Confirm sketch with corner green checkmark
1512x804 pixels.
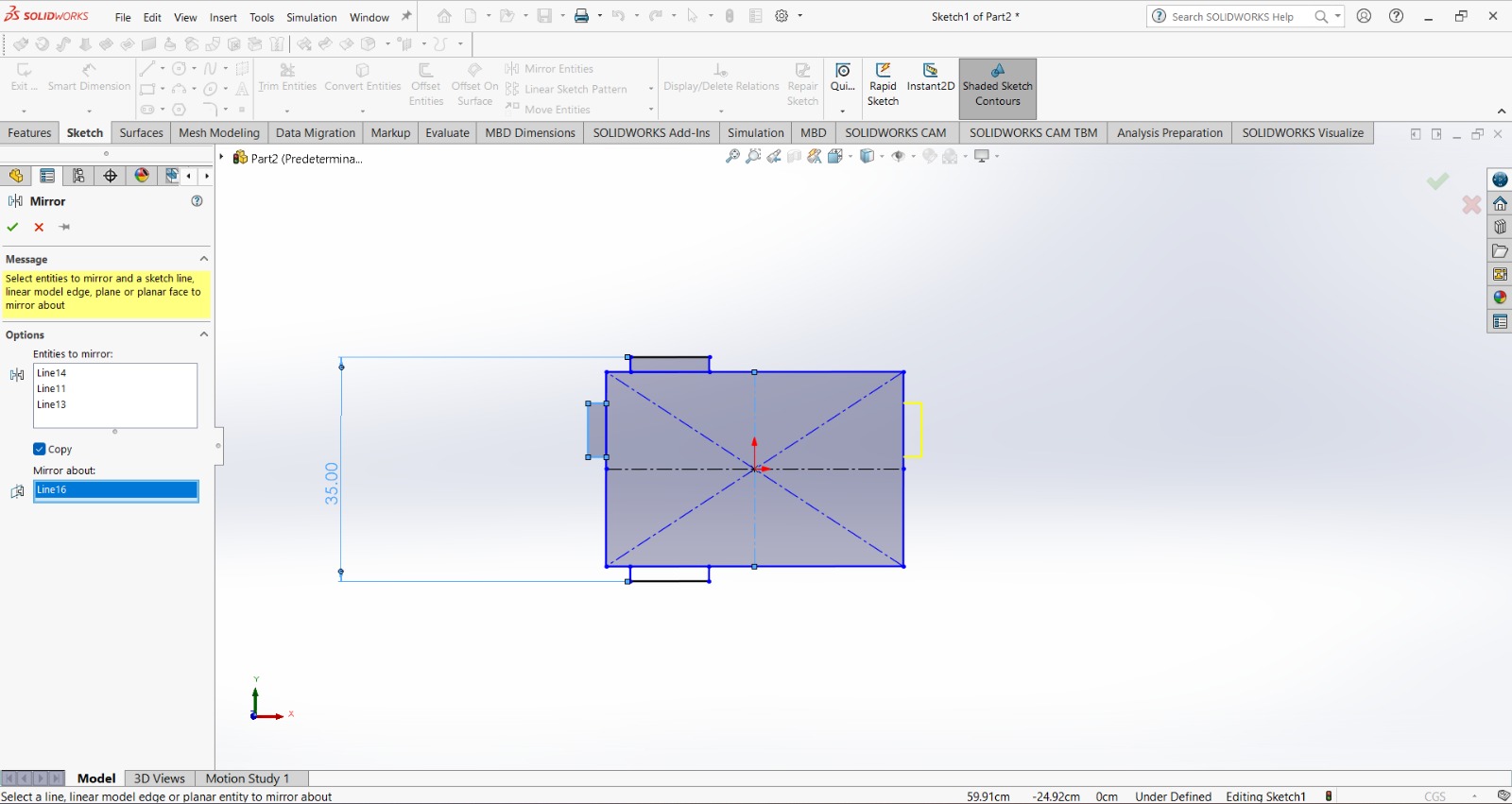[x=1437, y=180]
